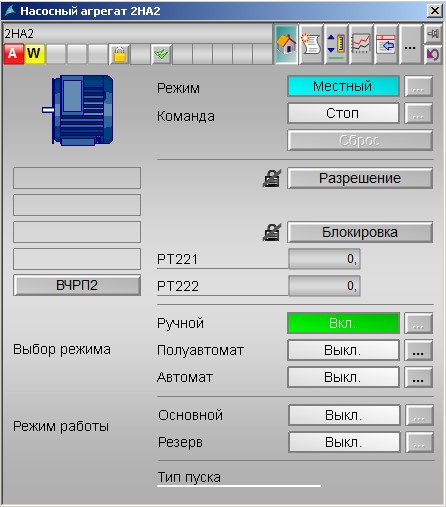Image resolution: width=446 pixels, height=507 pixels.
Task: Toggle Полуавтомат Выкл. field
Action: (343, 350)
